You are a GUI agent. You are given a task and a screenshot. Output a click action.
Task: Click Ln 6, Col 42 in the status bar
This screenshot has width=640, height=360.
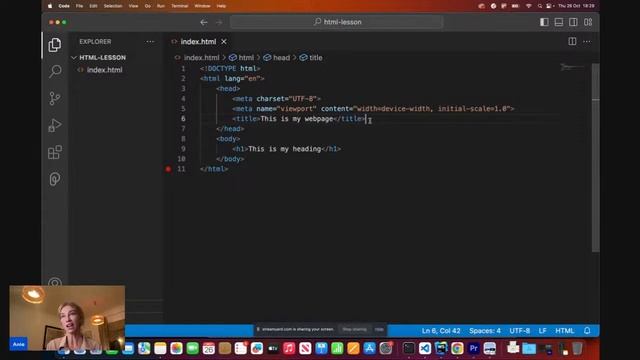441,331
